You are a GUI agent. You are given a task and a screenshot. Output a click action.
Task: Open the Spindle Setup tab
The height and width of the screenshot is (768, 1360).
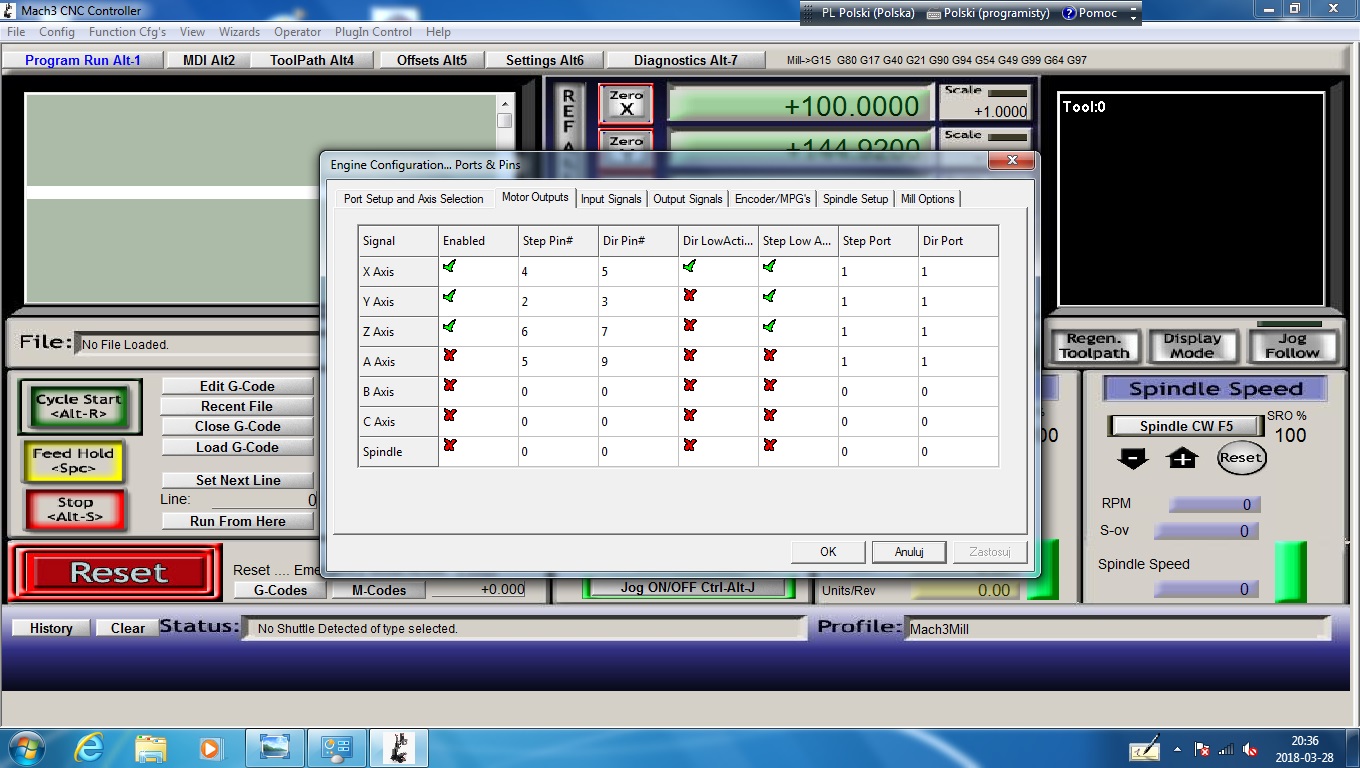855,199
